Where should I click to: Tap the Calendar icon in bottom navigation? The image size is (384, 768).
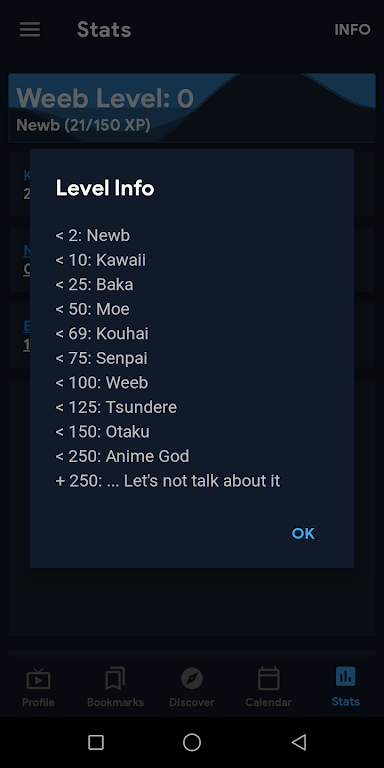[268, 679]
